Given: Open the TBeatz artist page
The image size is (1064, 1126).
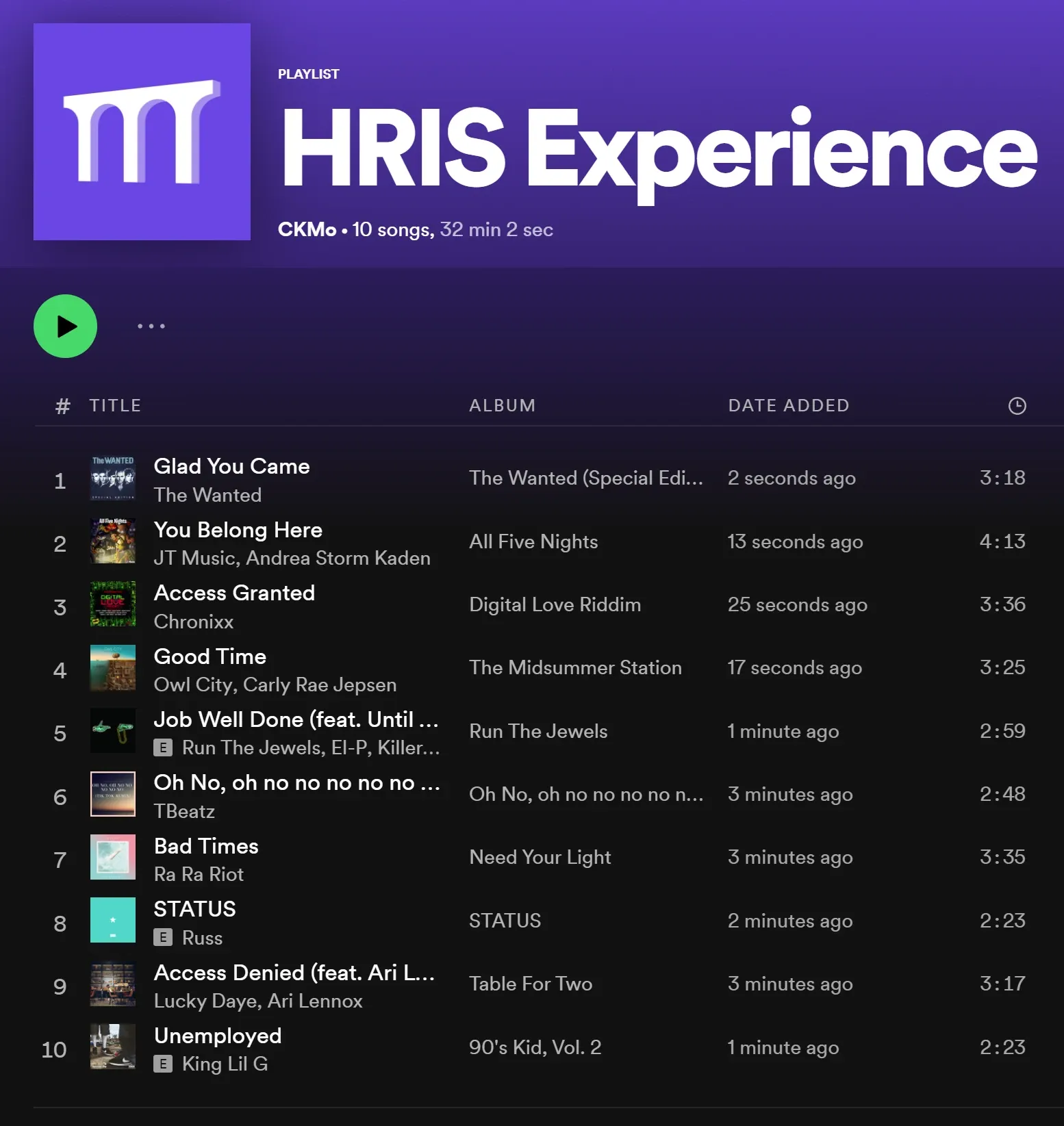Looking at the screenshot, I should click(x=184, y=811).
